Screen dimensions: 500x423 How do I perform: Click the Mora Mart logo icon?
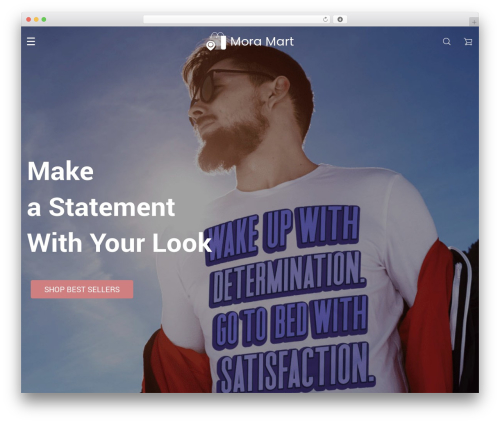(x=216, y=41)
